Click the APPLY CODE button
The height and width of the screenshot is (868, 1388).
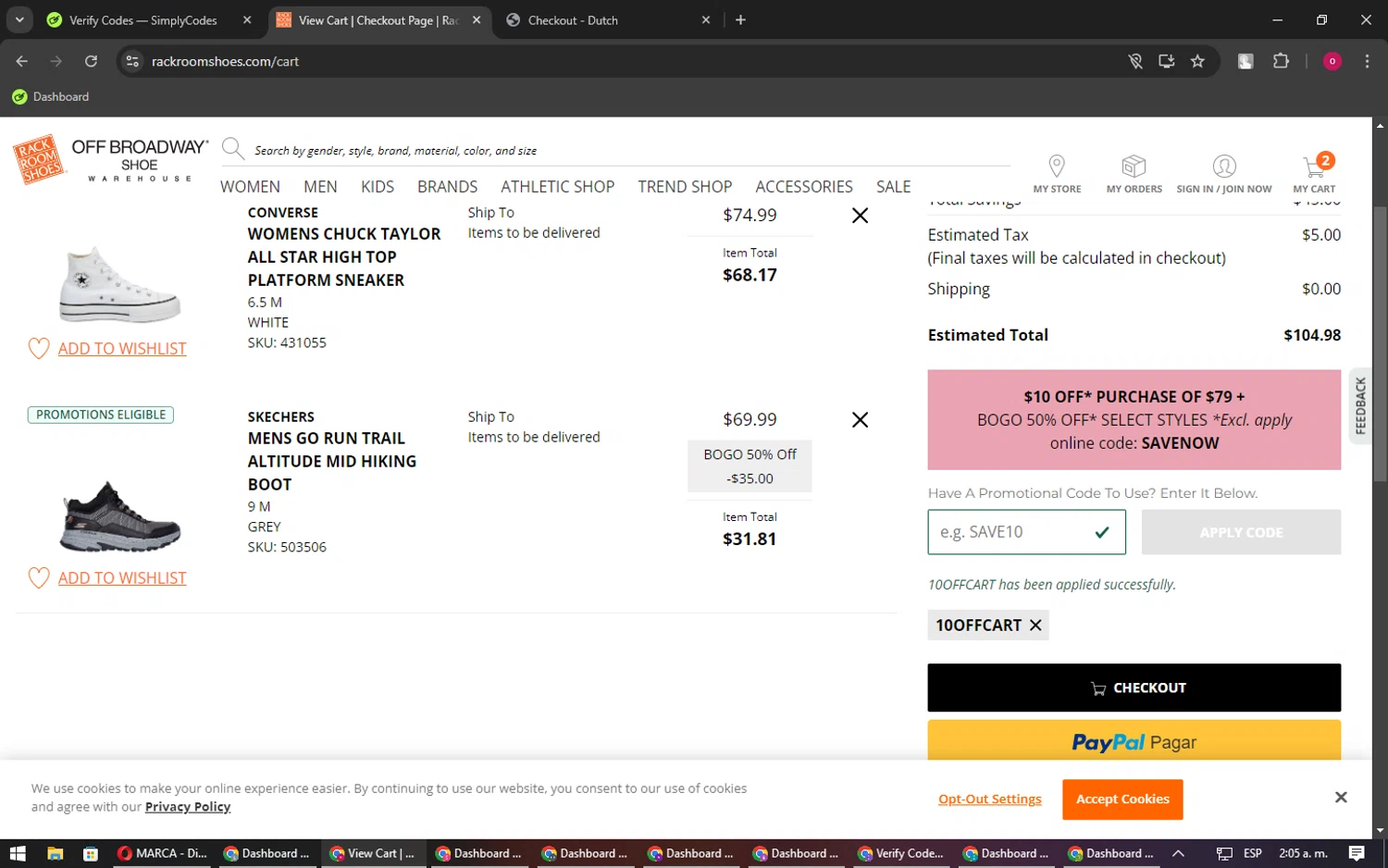(1241, 532)
